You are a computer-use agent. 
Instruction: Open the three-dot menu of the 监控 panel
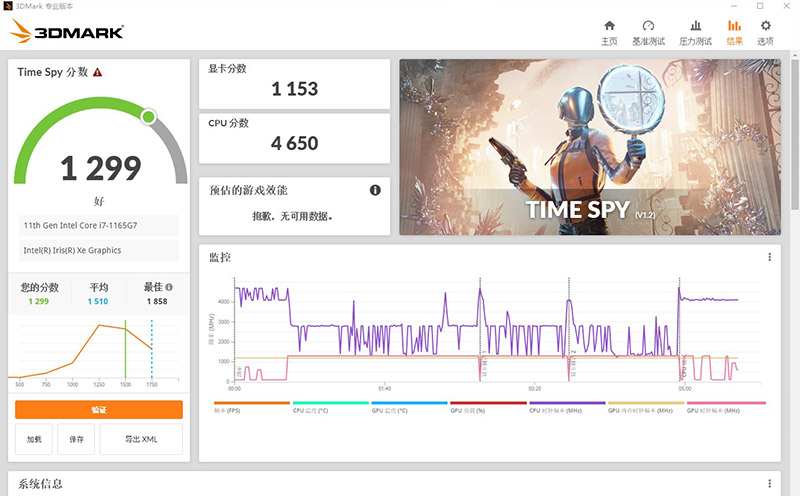click(769, 257)
